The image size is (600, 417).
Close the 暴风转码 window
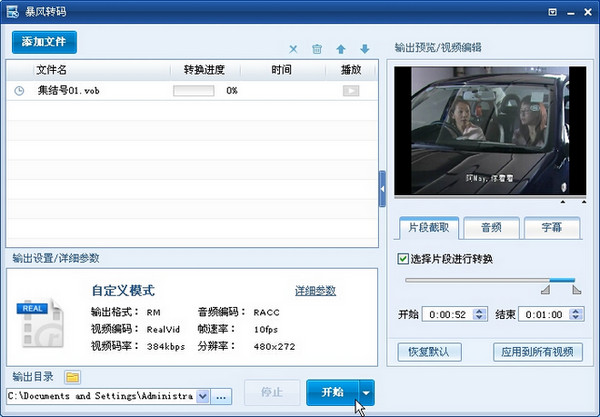tap(588, 12)
